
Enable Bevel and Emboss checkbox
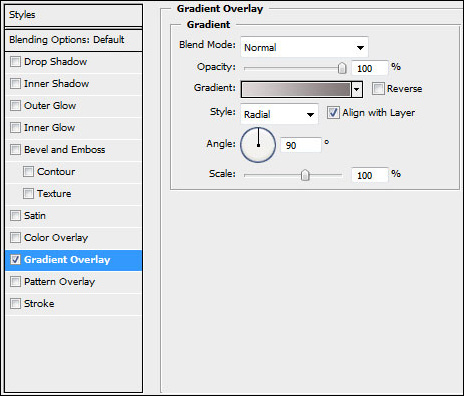pos(15,150)
